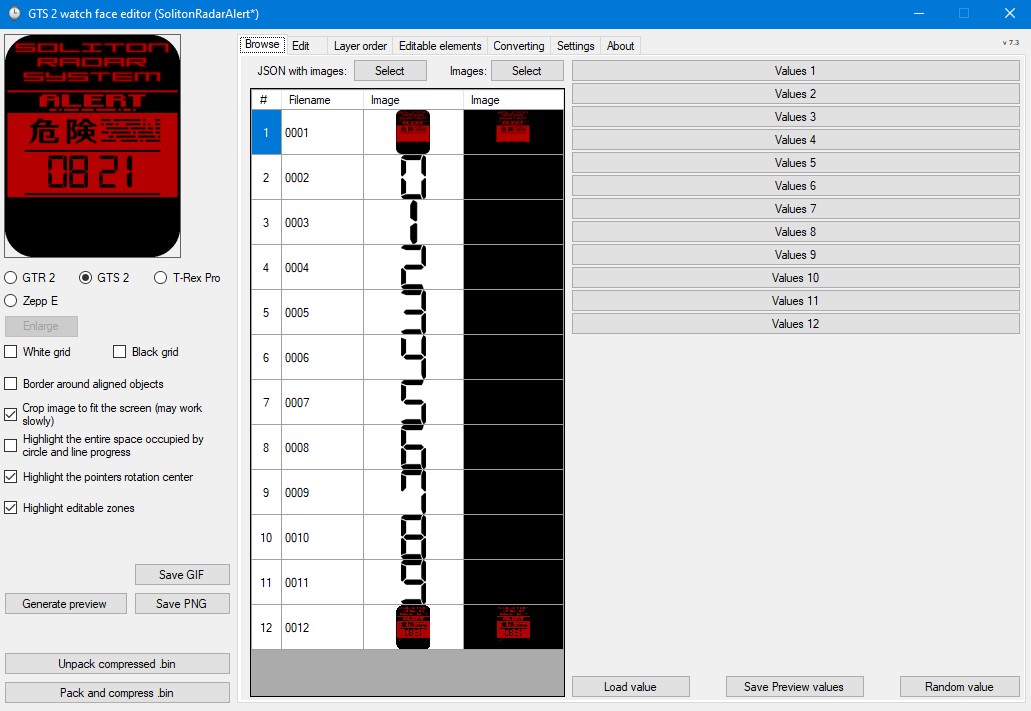Screen dimensions: 1031x711
Task: Click the Save PNG button
Action: [182, 603]
